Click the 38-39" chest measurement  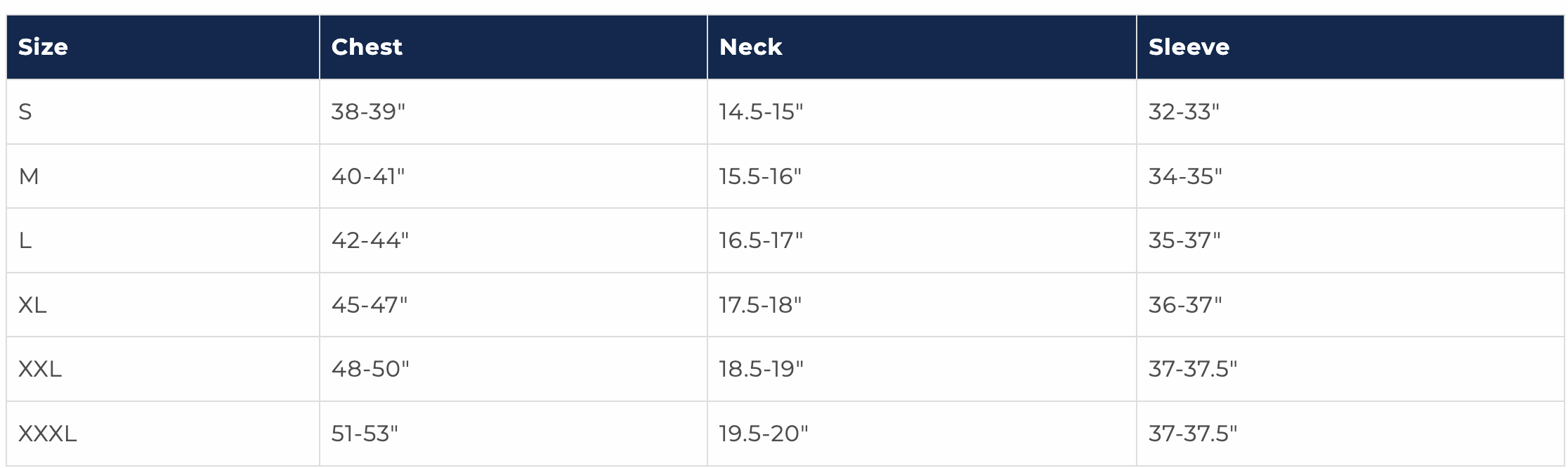pos(368,112)
